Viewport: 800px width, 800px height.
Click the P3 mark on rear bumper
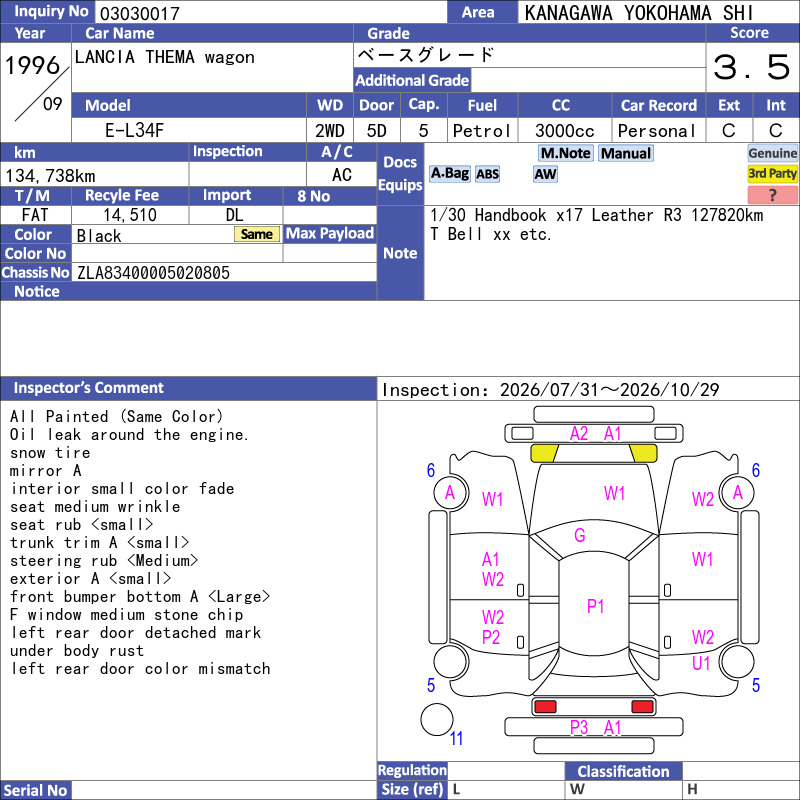click(x=579, y=728)
